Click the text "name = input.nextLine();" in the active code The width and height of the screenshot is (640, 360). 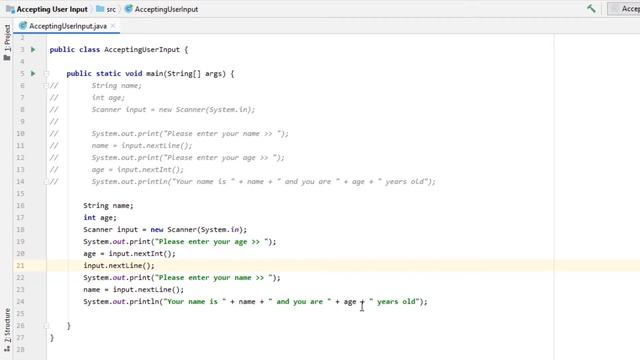tap(133, 289)
